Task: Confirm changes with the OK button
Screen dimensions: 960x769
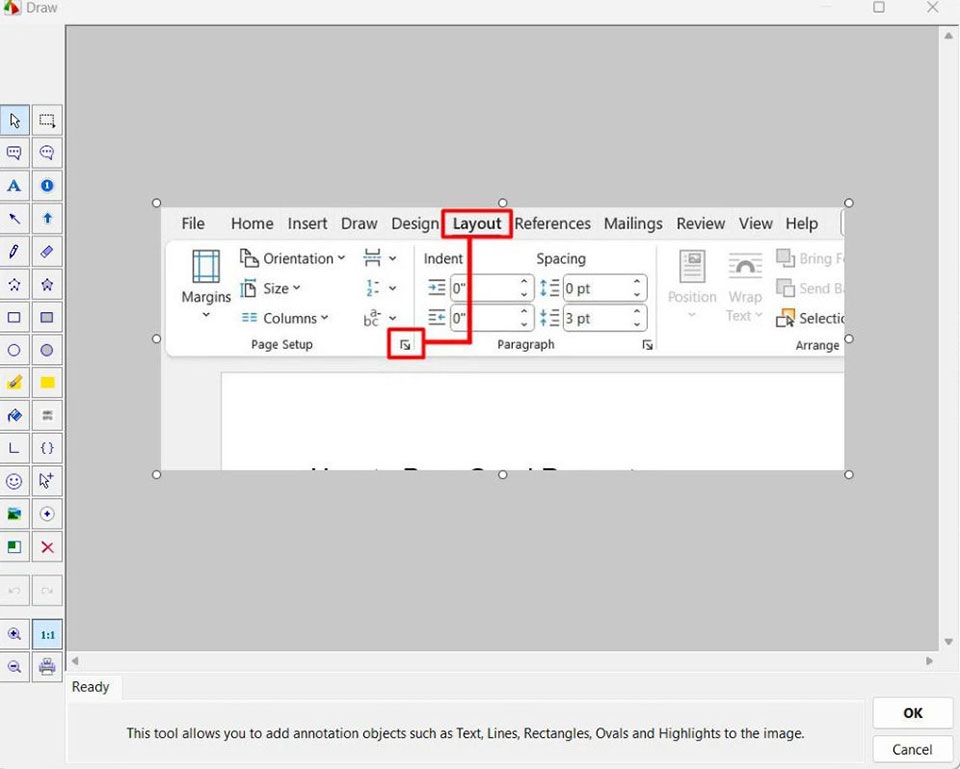Action: click(x=912, y=713)
